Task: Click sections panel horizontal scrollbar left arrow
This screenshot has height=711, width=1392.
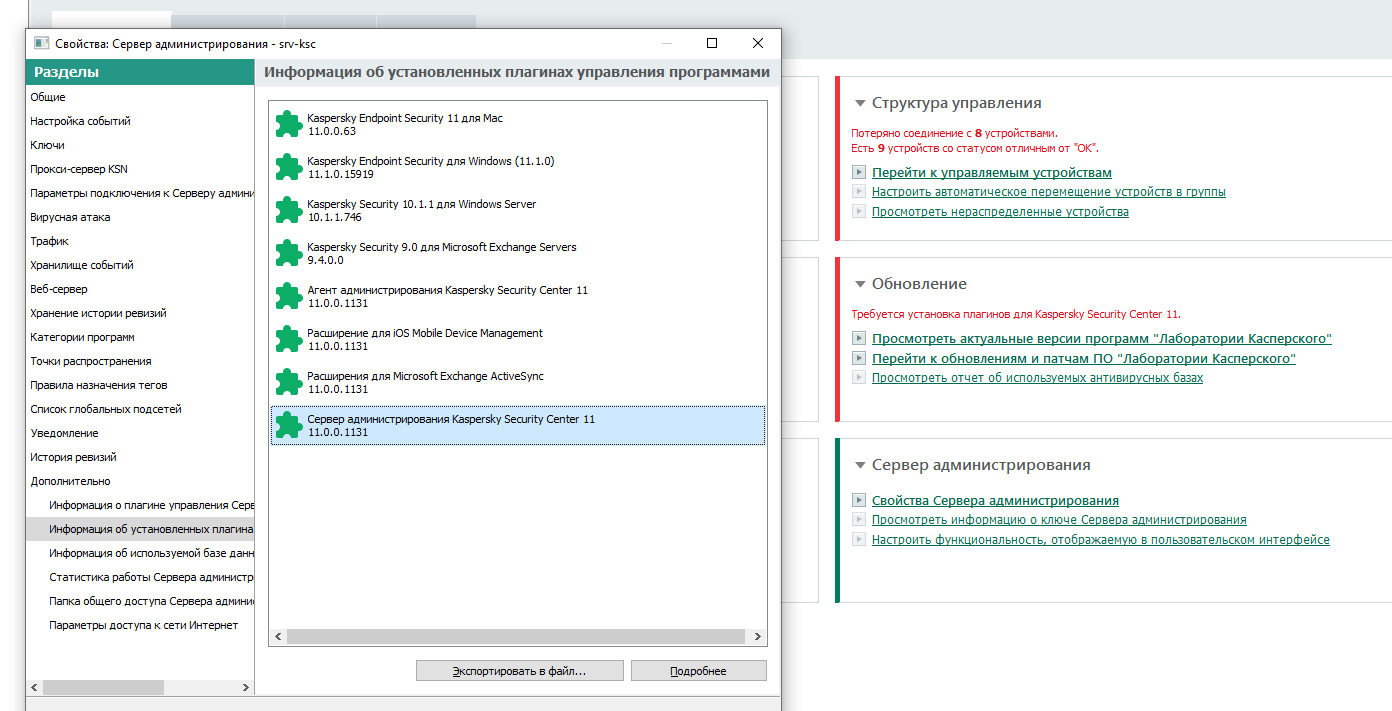Action: 35,688
